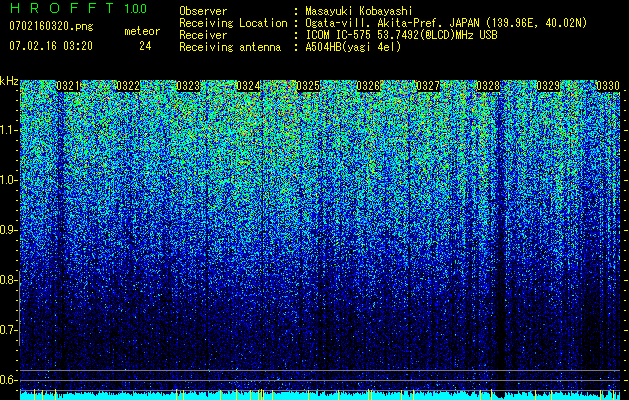629x400 pixels.
Task: Click the 0328 time marker label
Action: (x=488, y=86)
